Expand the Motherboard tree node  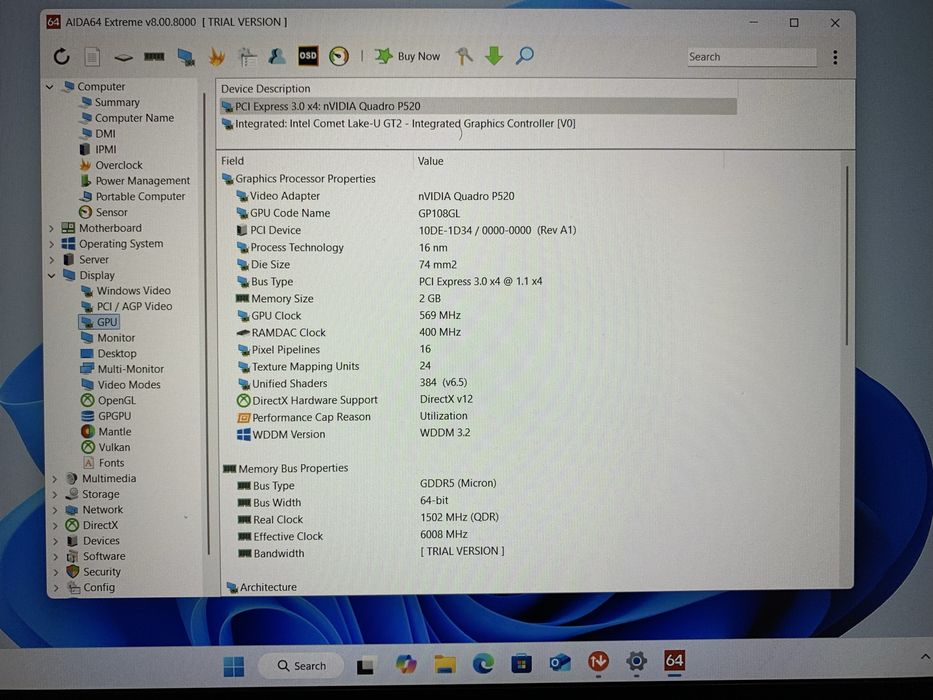pyautogui.click(x=52, y=229)
